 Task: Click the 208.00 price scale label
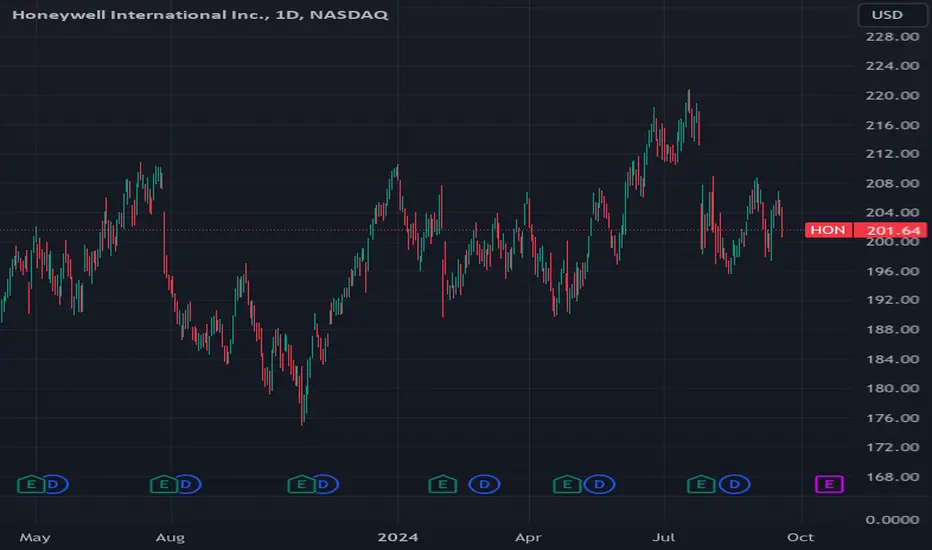[892, 184]
